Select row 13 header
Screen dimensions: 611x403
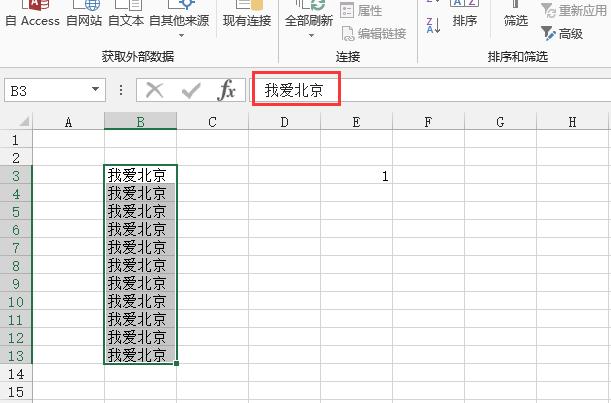coord(16,356)
